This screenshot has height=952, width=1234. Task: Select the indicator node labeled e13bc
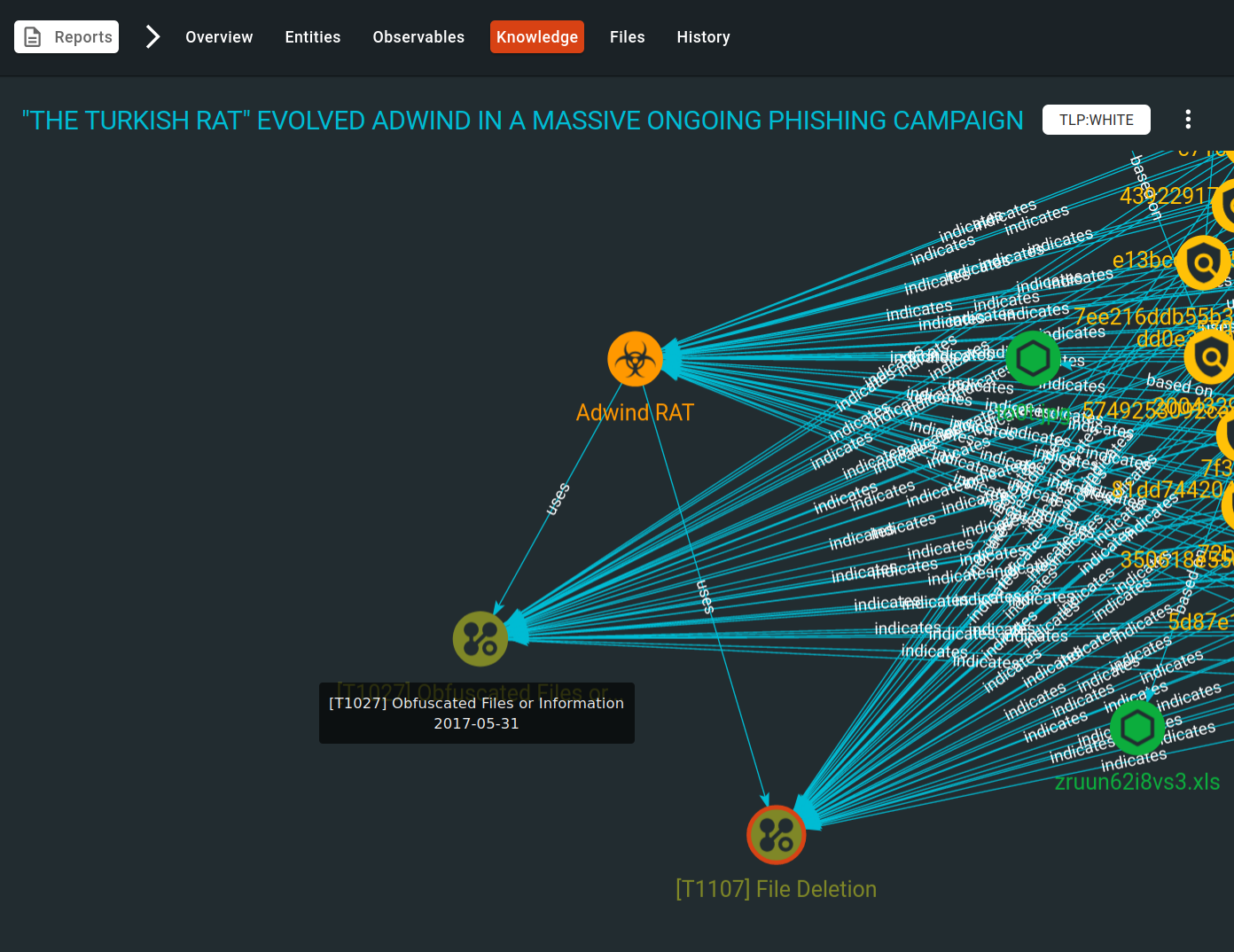1203,262
